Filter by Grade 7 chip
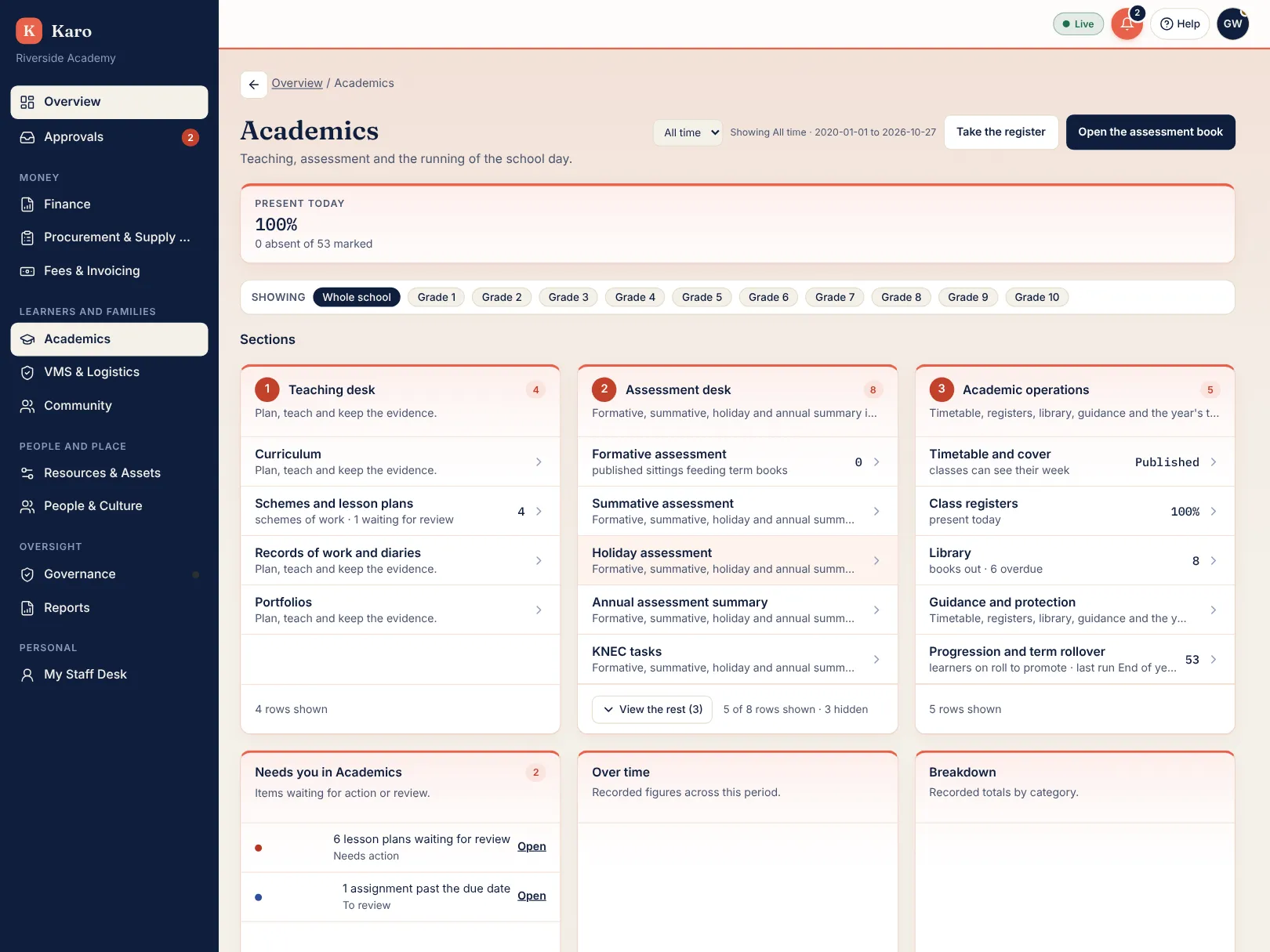The height and width of the screenshot is (952, 1270). pos(835,297)
